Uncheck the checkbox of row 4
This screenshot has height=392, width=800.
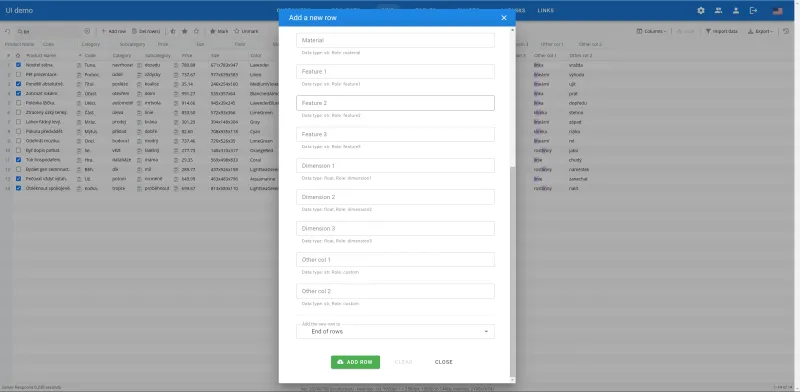click(x=18, y=93)
